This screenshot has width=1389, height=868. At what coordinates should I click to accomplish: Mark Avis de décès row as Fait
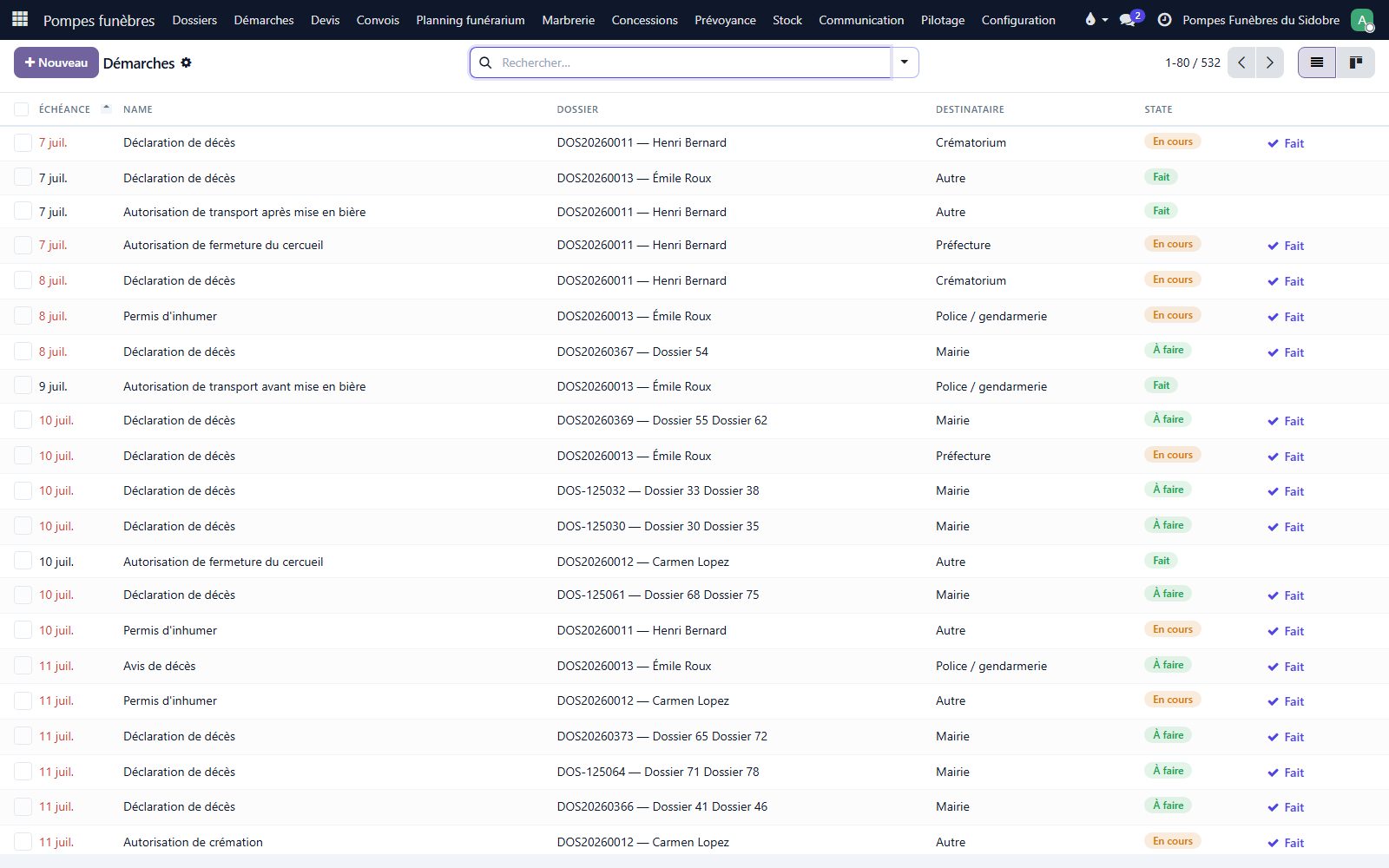tap(1286, 667)
